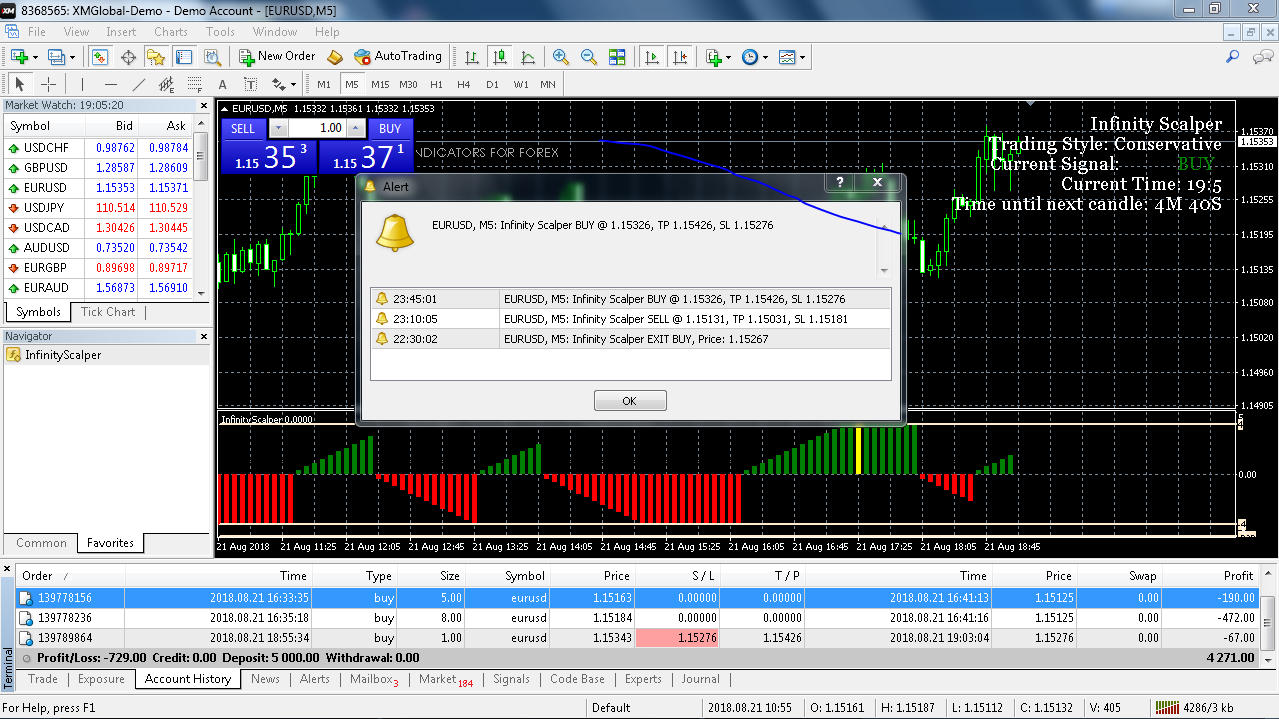Select InfinityScalper in the Navigator
The image size is (1279, 719).
63,355
